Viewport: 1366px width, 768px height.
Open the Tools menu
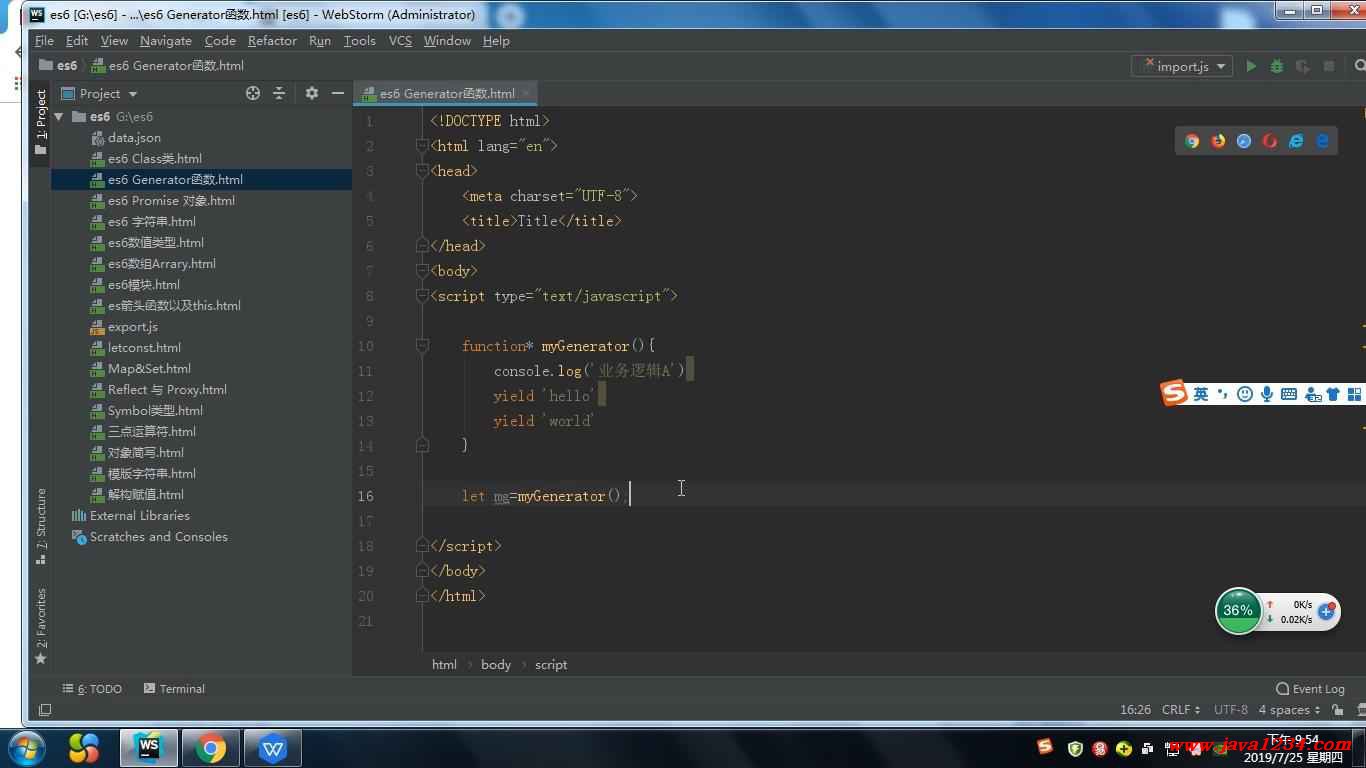(359, 41)
